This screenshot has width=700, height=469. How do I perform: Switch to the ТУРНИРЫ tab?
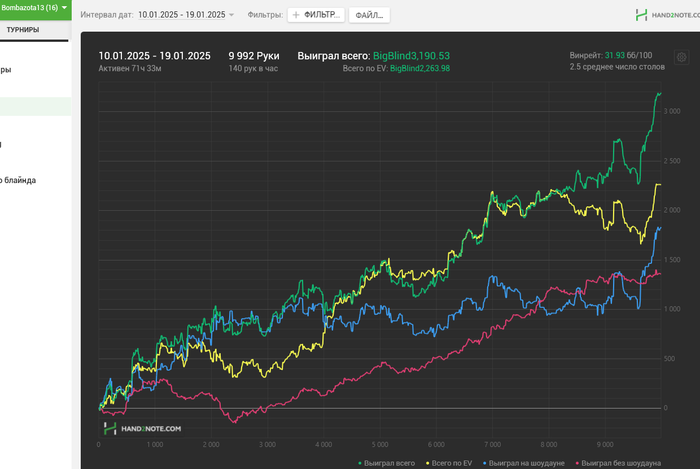(x=22, y=30)
